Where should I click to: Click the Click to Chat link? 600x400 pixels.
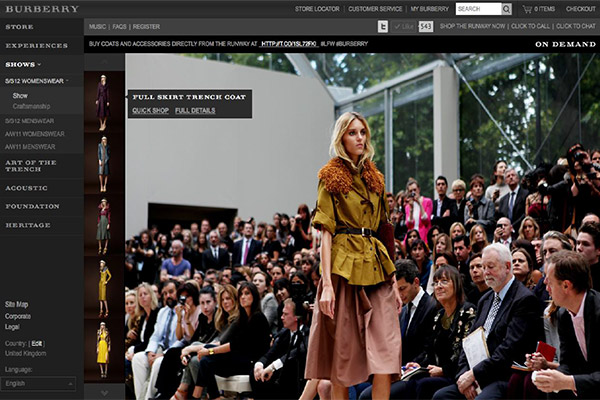(576, 26)
